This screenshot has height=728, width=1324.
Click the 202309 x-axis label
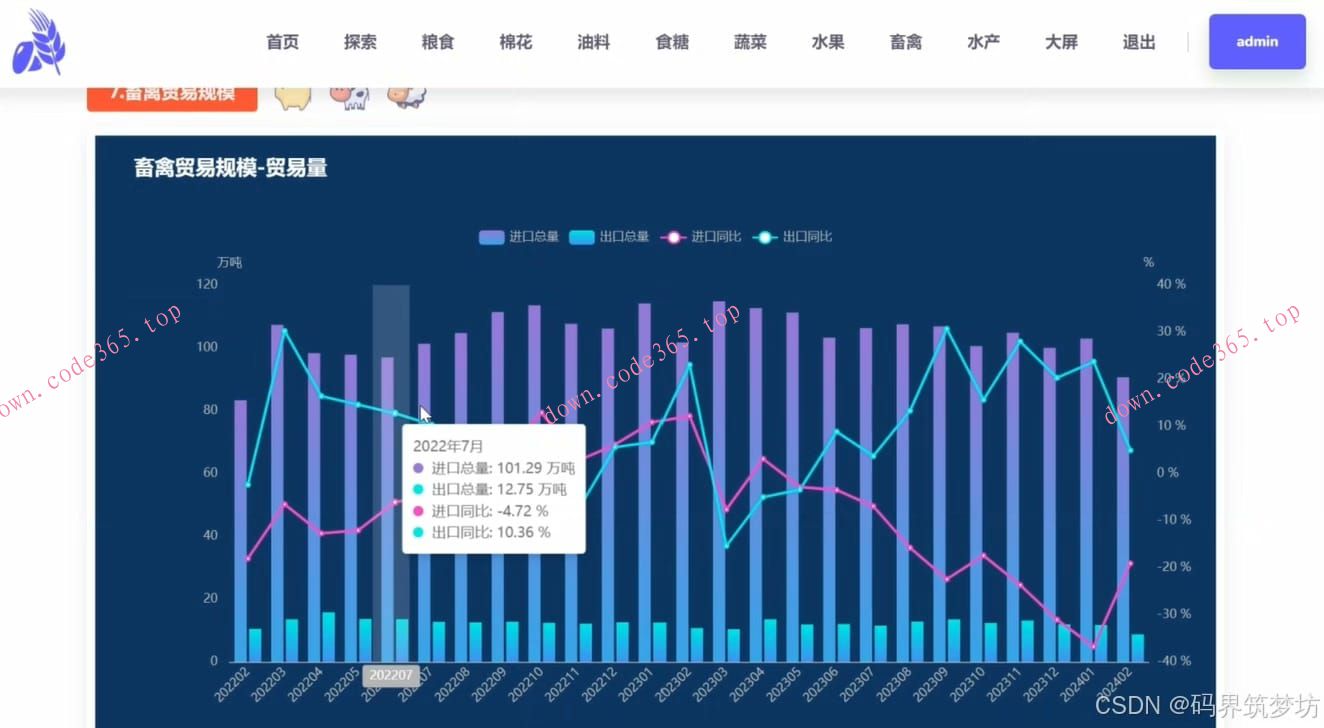pos(933,684)
